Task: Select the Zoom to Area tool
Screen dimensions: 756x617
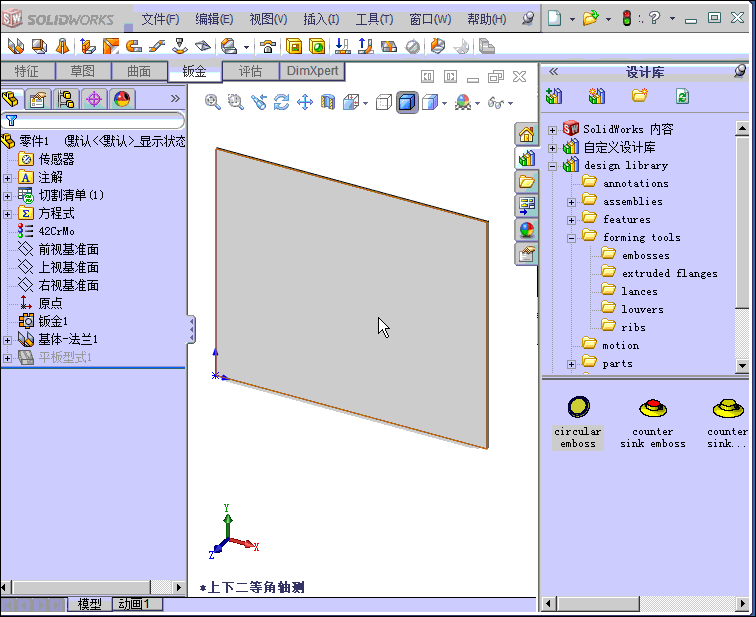Action: tap(236, 102)
